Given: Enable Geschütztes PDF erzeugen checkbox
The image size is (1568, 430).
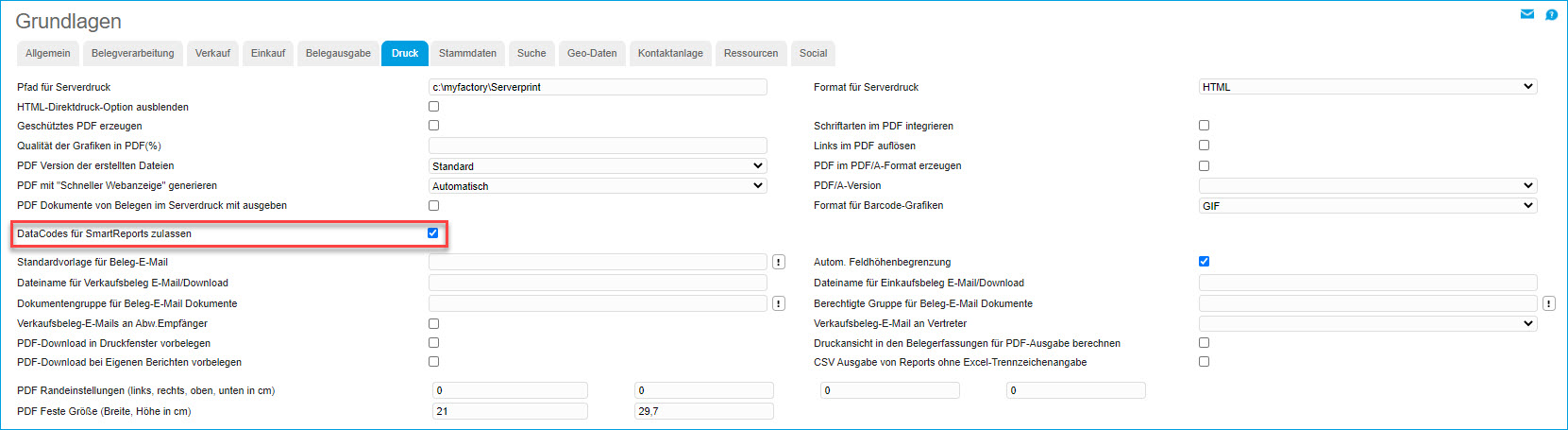Looking at the screenshot, I should point(433,125).
